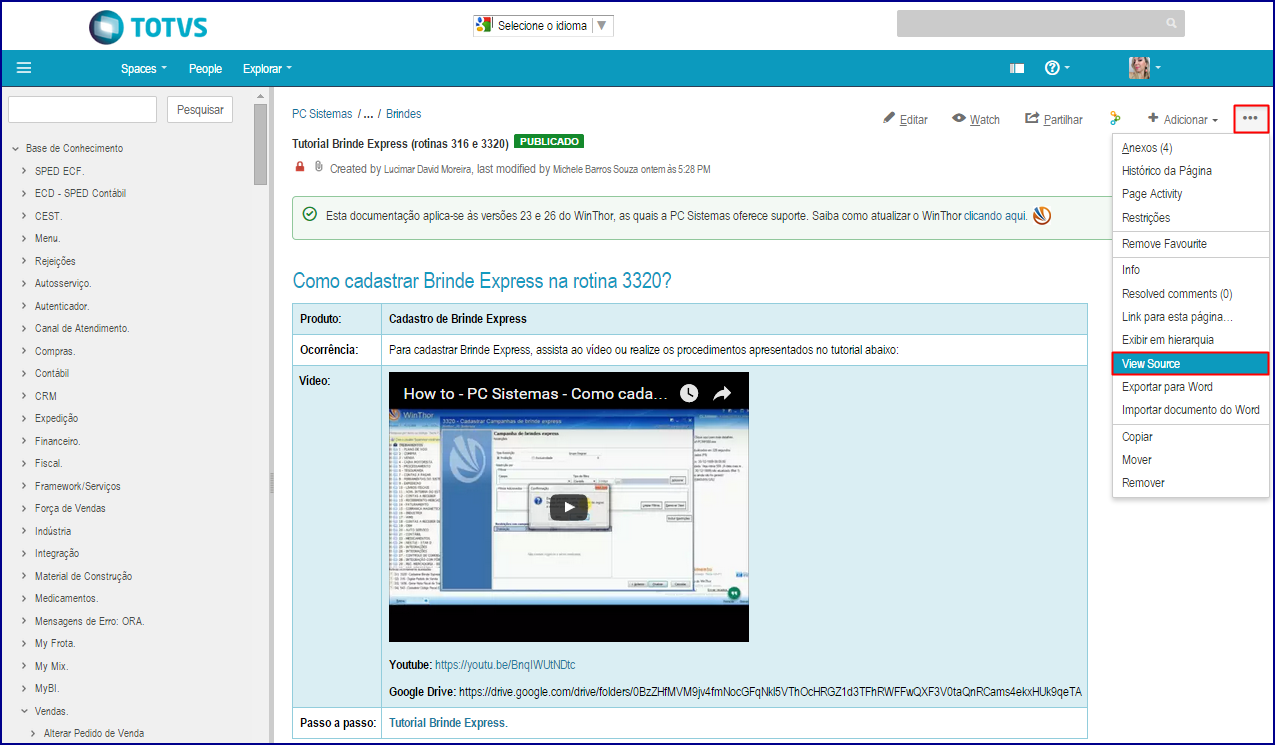Click the Pesquisar button in sidebar
Viewport: 1275px width, 745px height.
(x=200, y=109)
